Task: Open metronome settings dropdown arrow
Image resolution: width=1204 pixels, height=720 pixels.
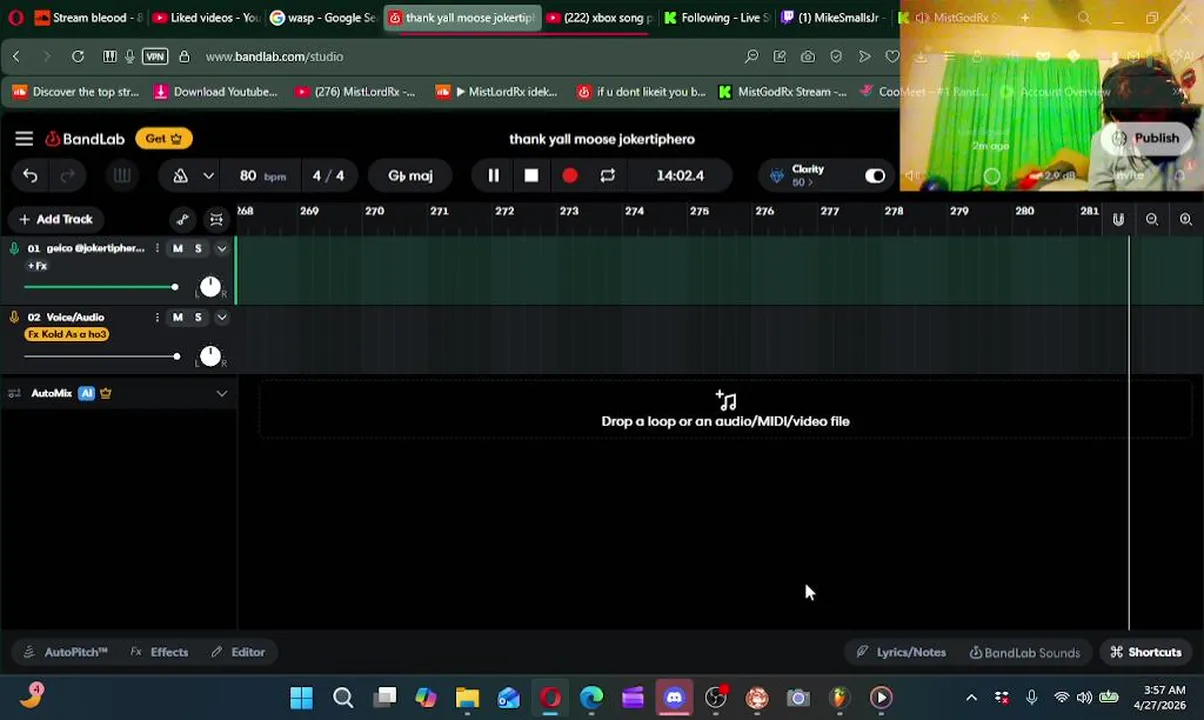Action: coord(208,176)
